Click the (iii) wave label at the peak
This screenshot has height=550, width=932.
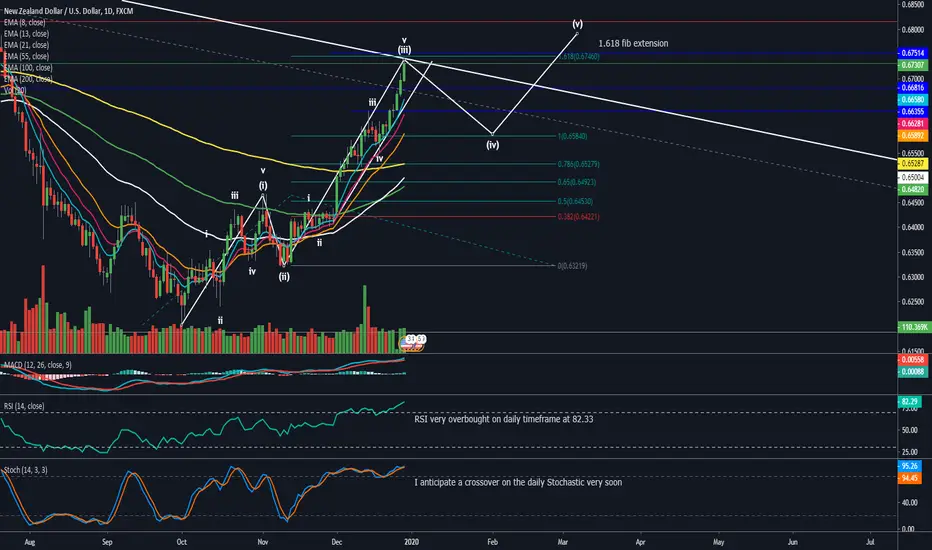point(404,50)
